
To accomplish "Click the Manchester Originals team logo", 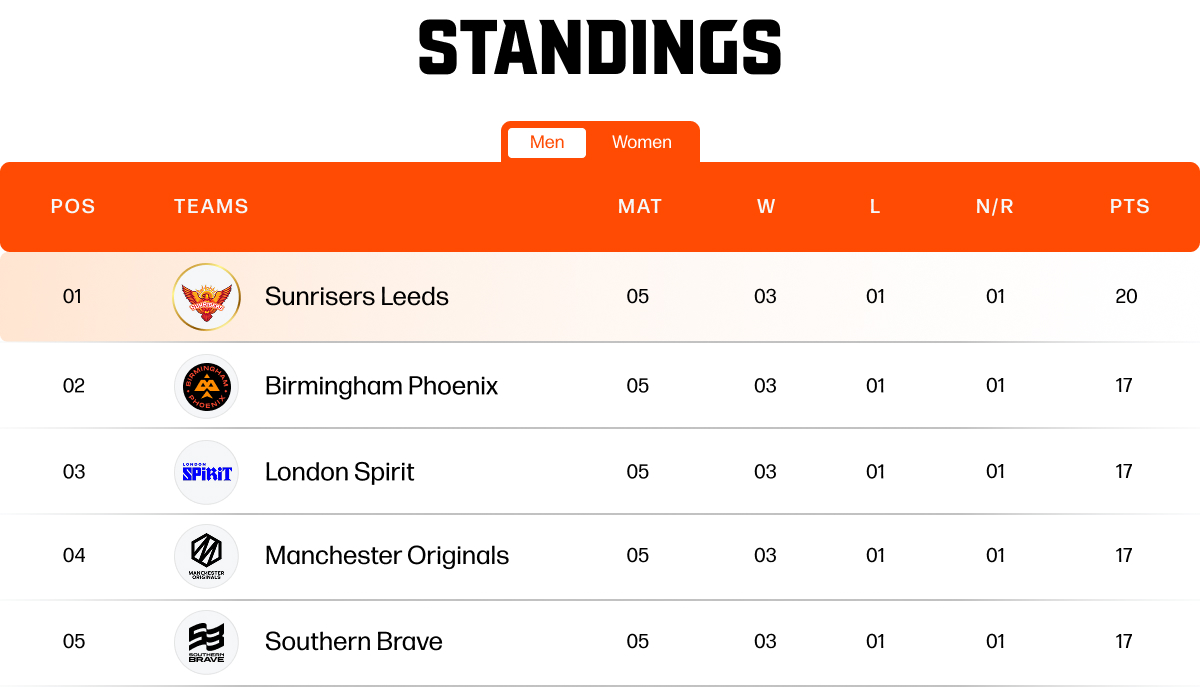I will (x=206, y=556).
